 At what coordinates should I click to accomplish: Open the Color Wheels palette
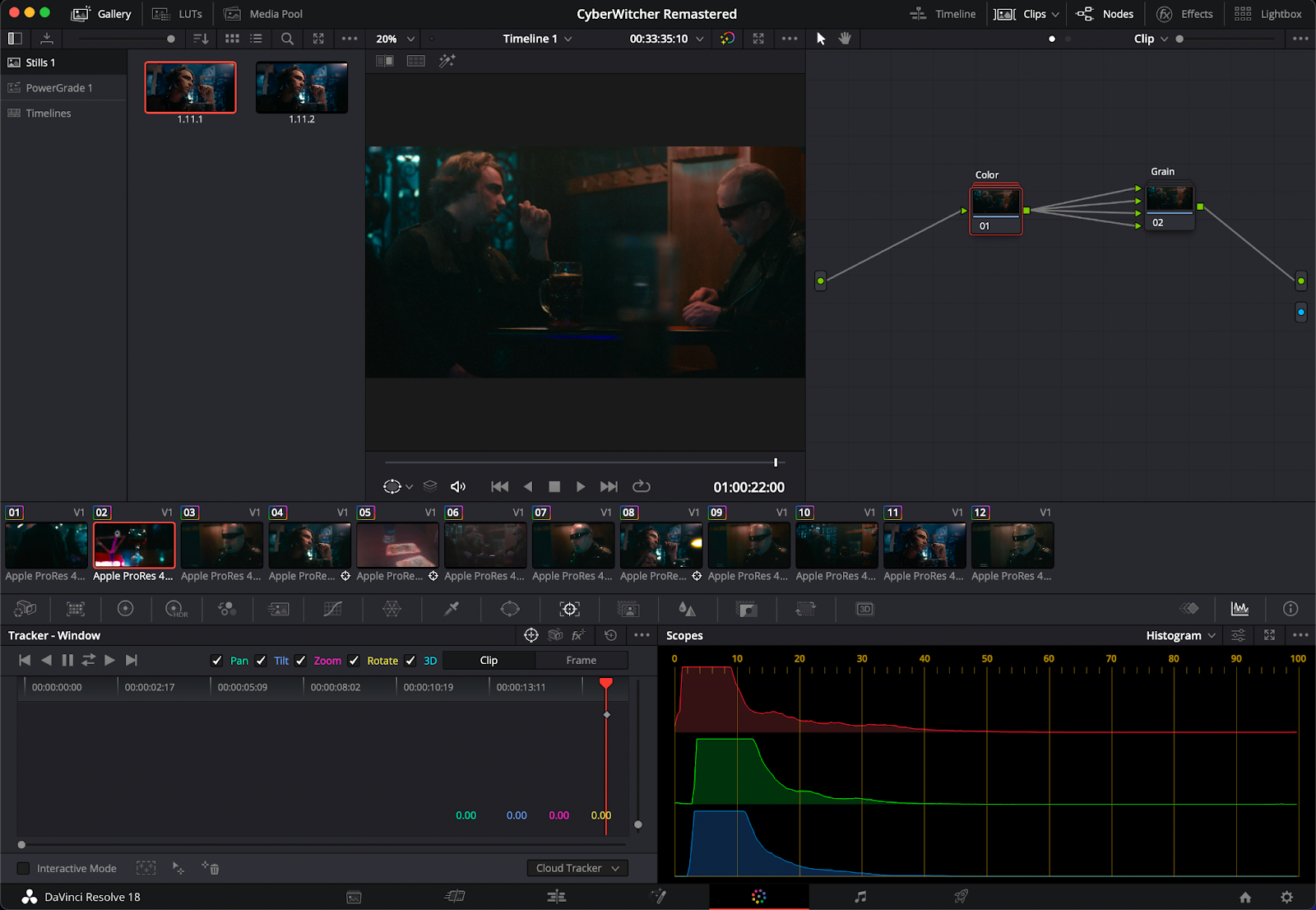click(125, 609)
